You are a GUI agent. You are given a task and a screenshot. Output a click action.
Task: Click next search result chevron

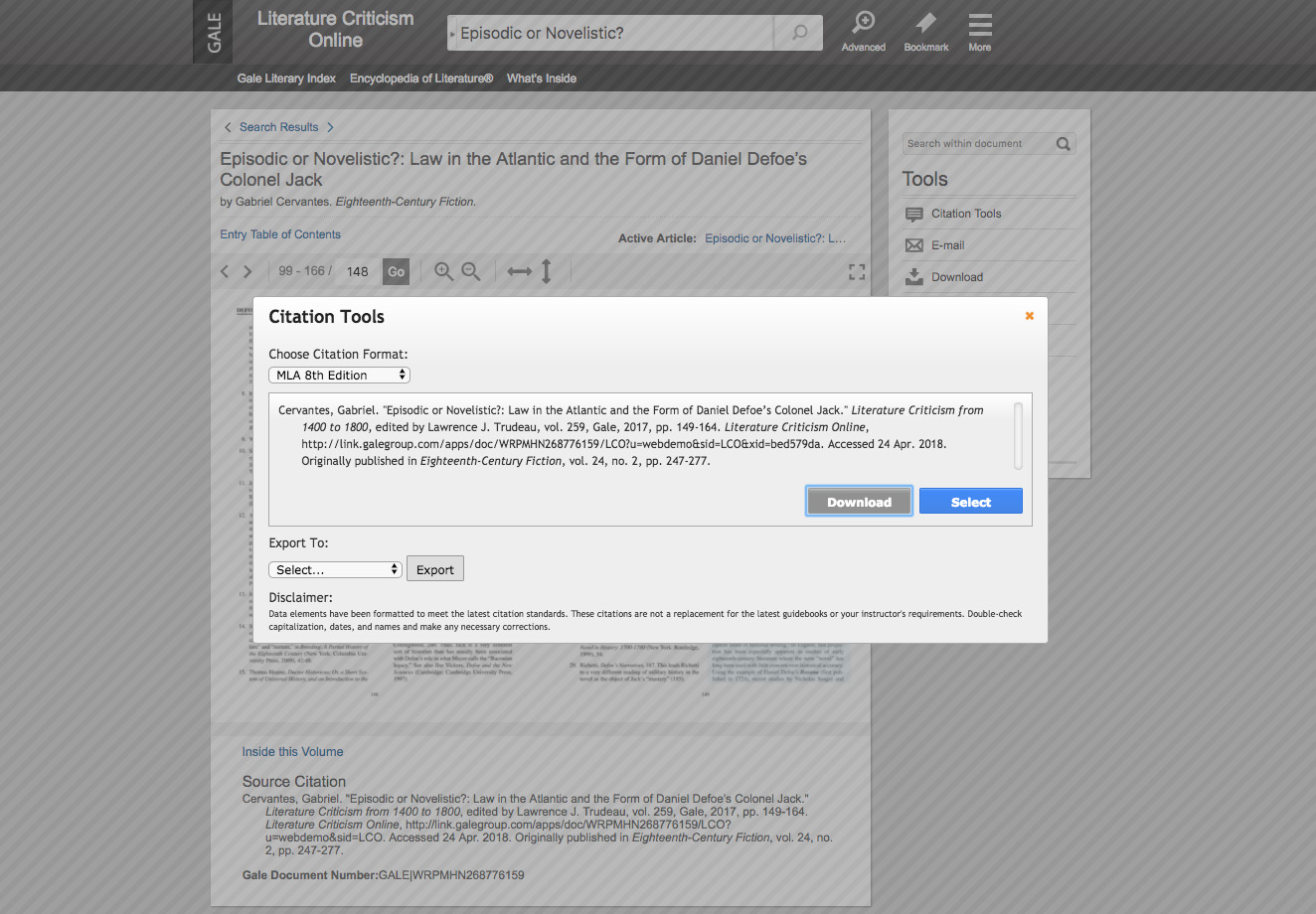(330, 127)
